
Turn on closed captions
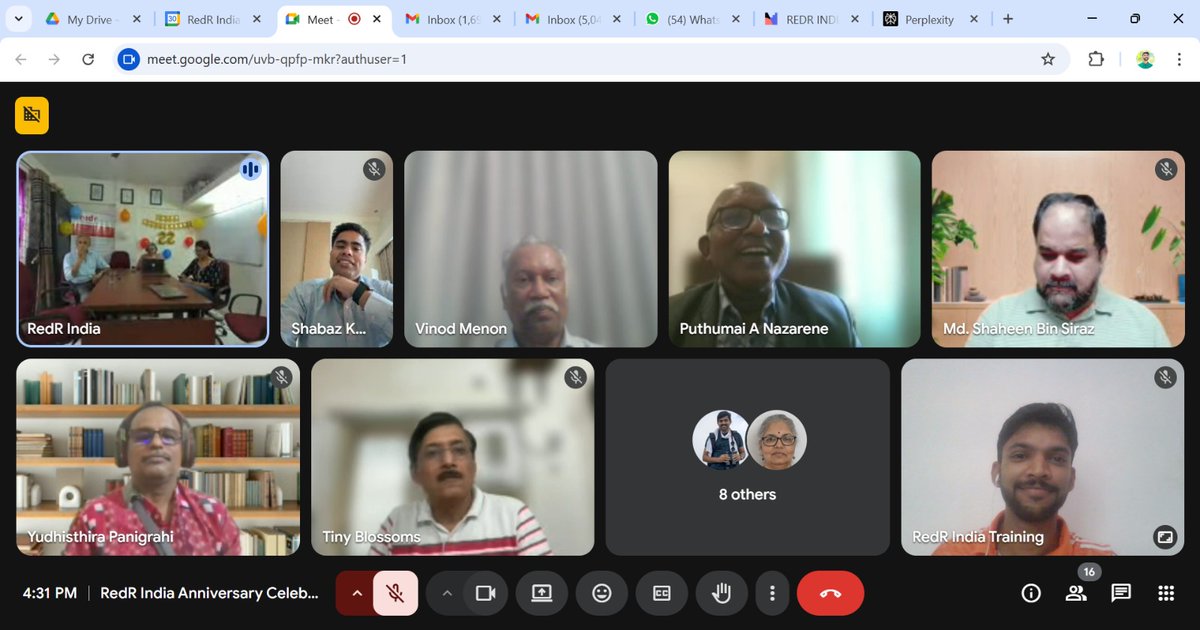point(661,593)
